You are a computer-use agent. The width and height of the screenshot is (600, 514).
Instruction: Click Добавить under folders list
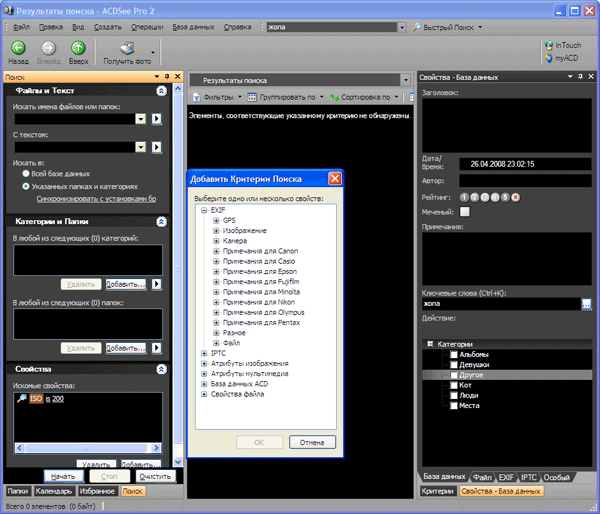point(126,348)
